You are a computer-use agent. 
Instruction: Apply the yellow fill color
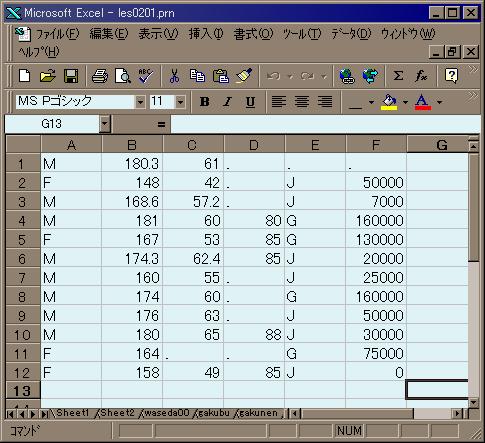(x=389, y=102)
